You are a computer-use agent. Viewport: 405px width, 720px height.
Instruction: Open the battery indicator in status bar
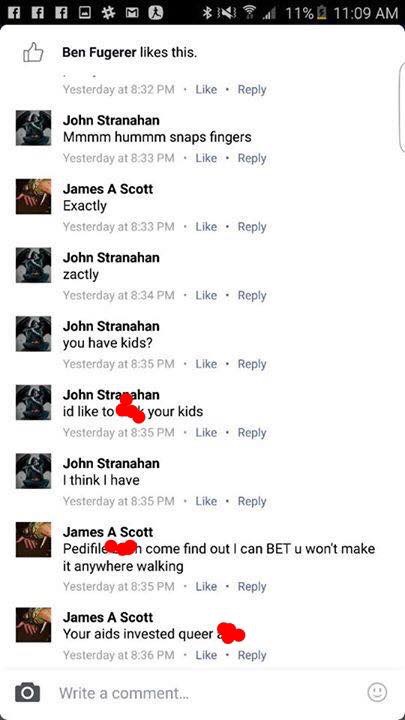click(321, 12)
